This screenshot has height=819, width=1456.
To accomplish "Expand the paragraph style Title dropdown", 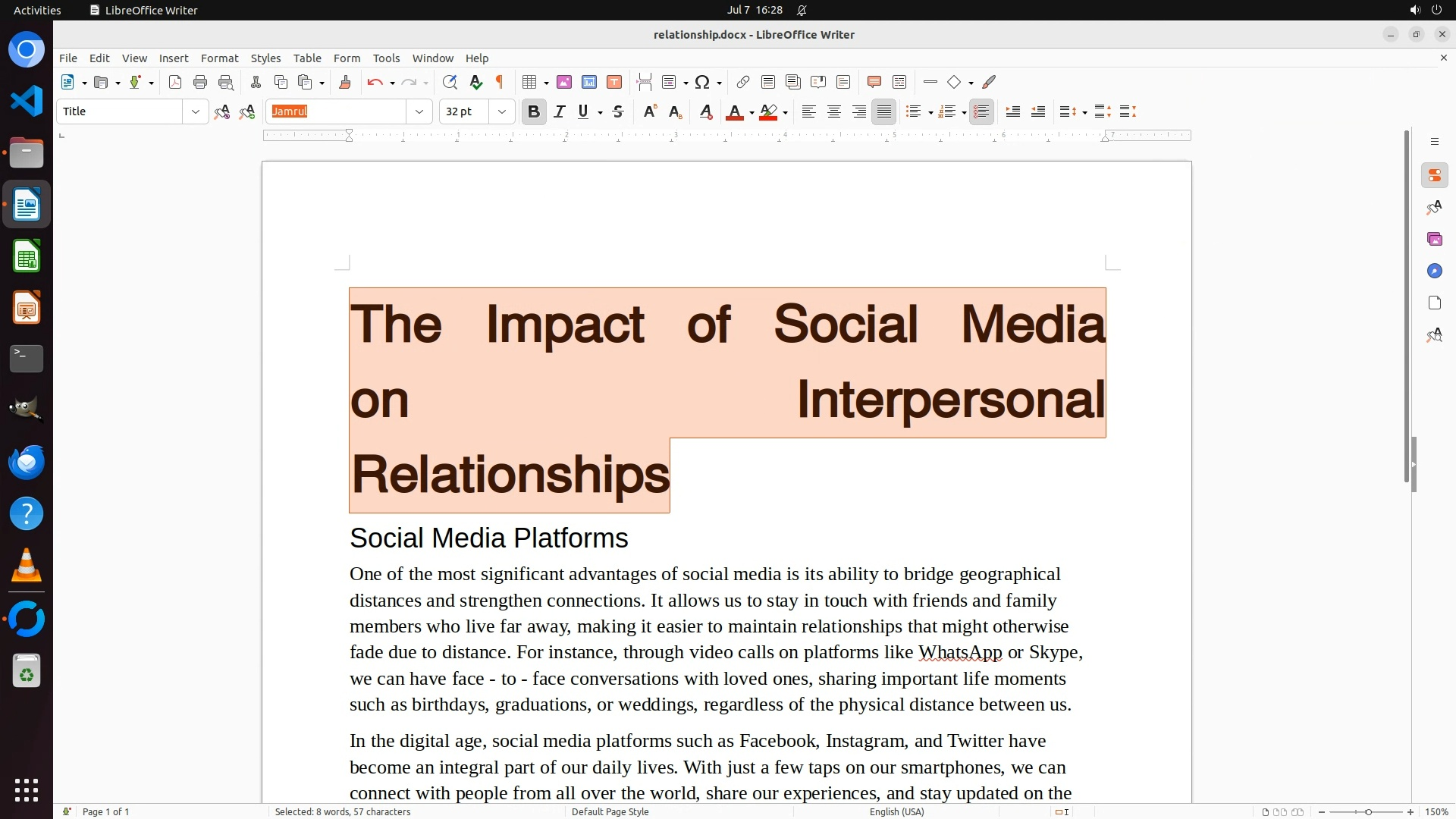I will [195, 111].
